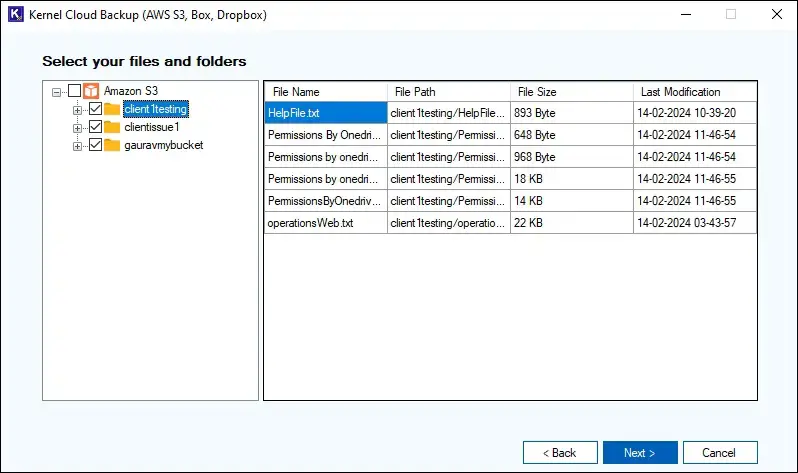
Task: Click the client1testing/HelpFile... path cell
Action: [449, 113]
